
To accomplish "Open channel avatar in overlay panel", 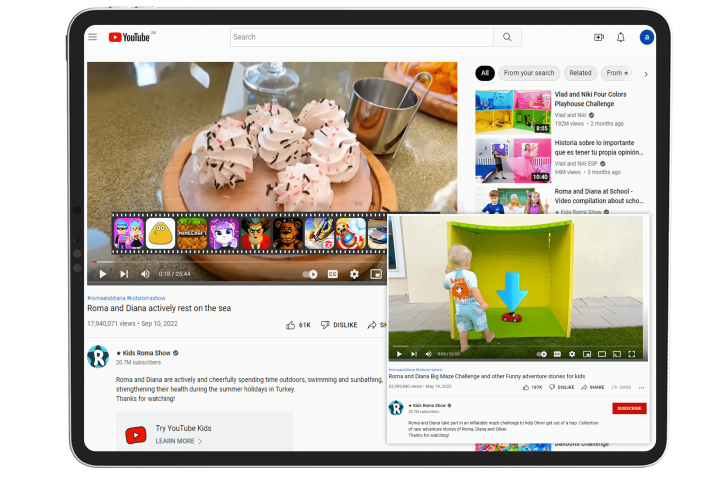I will 396,408.
